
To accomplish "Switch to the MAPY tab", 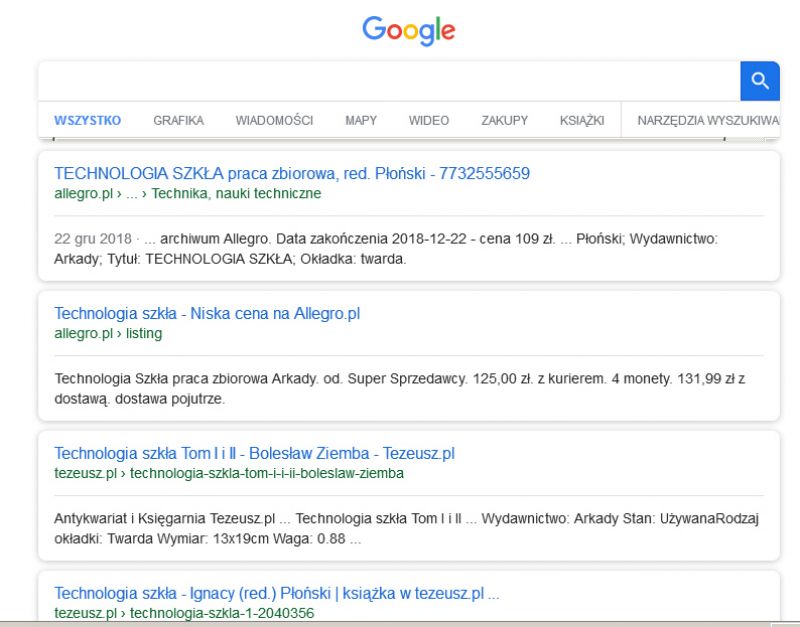I will (361, 120).
